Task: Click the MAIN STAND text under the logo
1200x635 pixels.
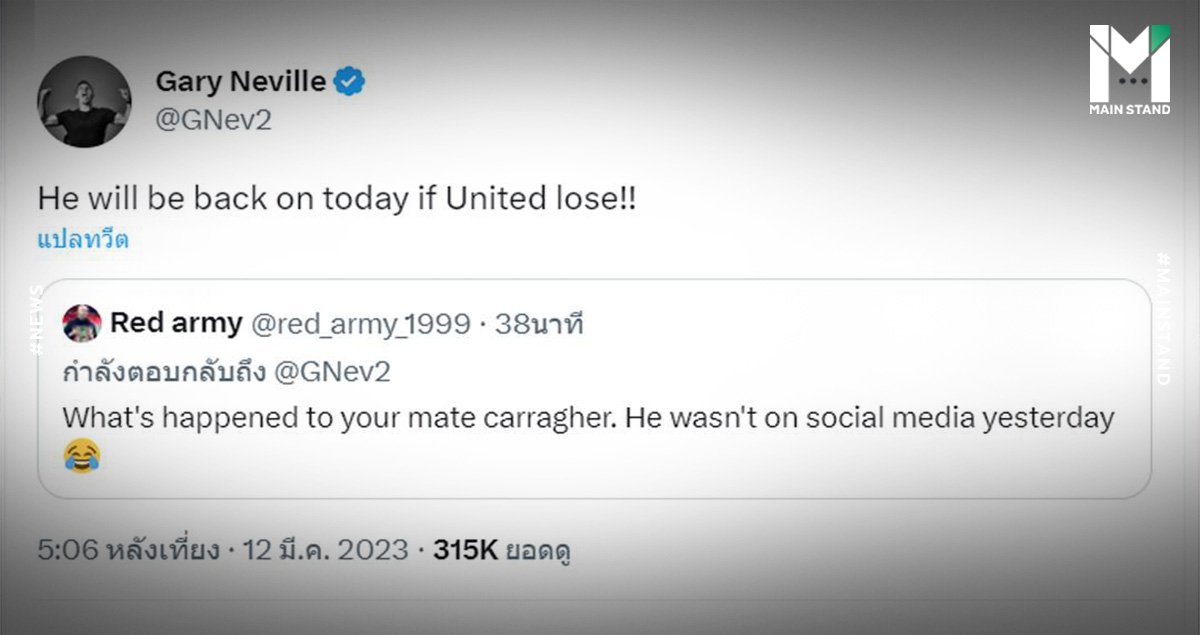Action: 1129,109
